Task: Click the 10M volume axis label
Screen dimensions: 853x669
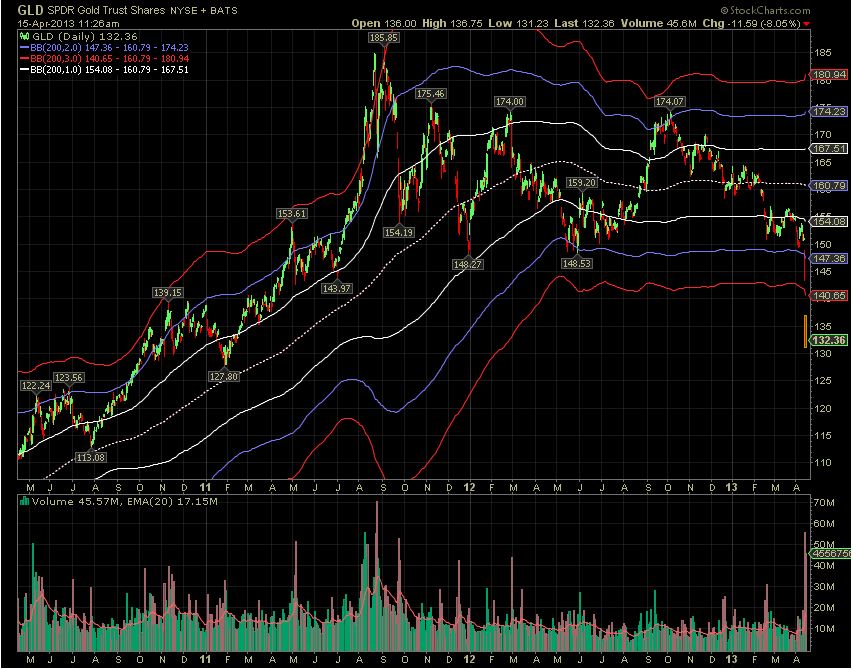Action: point(823,629)
